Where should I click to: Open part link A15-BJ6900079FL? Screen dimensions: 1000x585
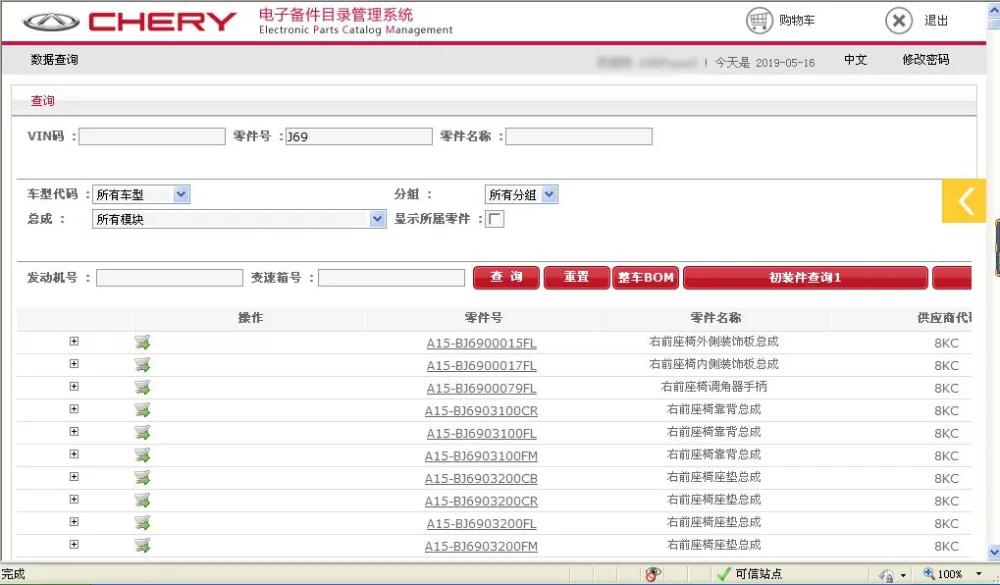pos(482,389)
